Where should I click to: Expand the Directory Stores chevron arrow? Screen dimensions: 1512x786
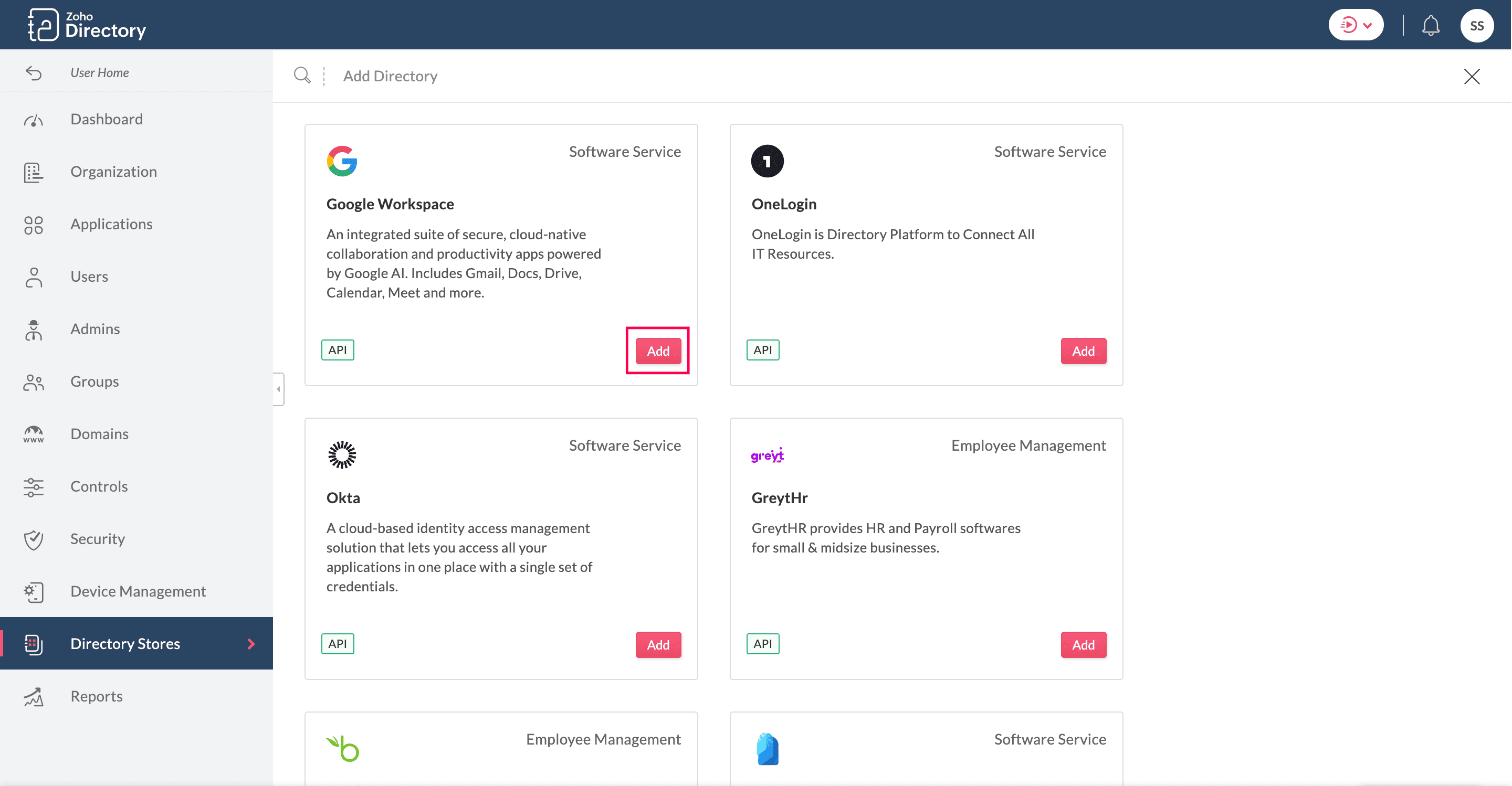tap(251, 643)
